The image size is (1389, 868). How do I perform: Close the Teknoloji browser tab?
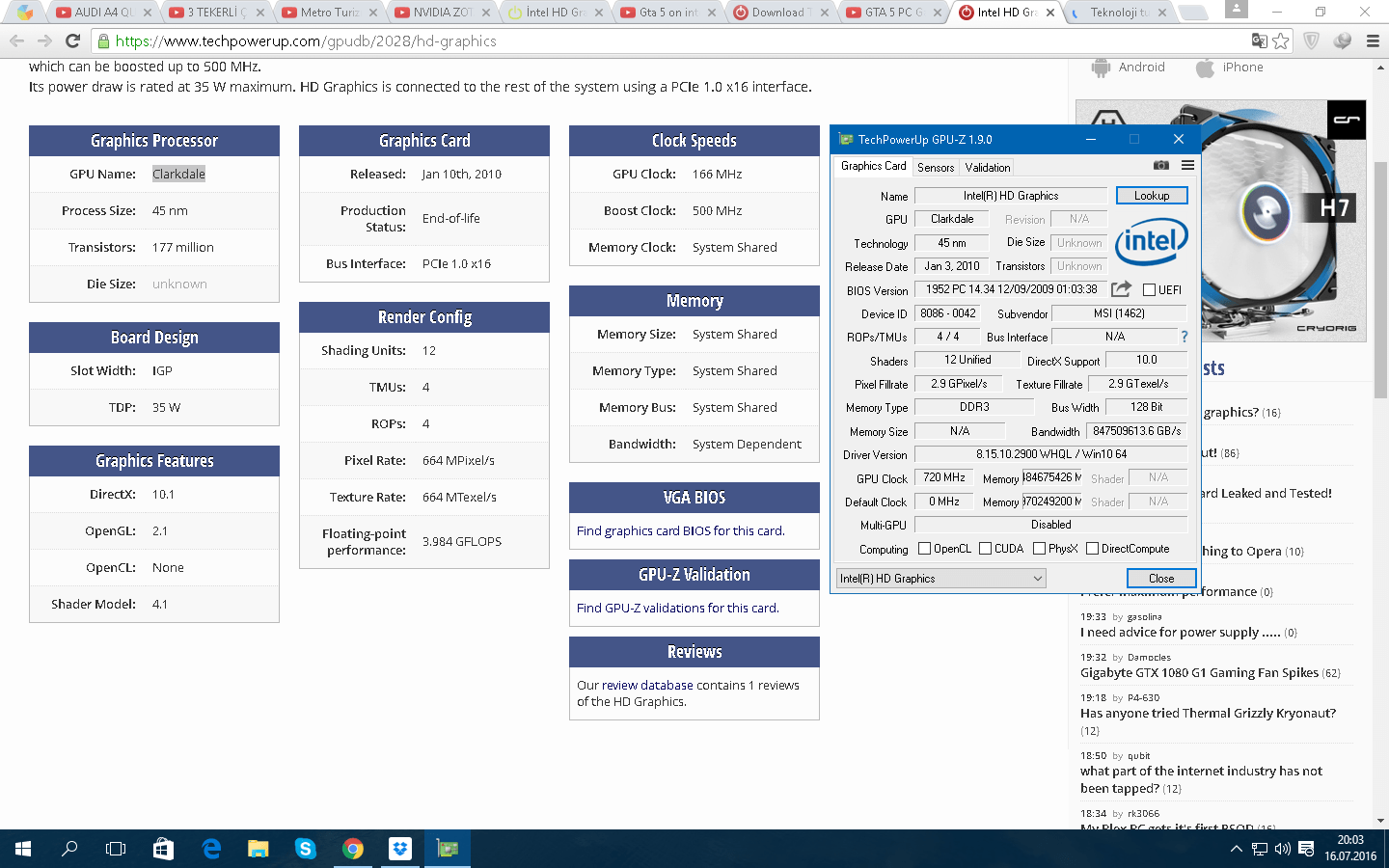click(x=1162, y=13)
